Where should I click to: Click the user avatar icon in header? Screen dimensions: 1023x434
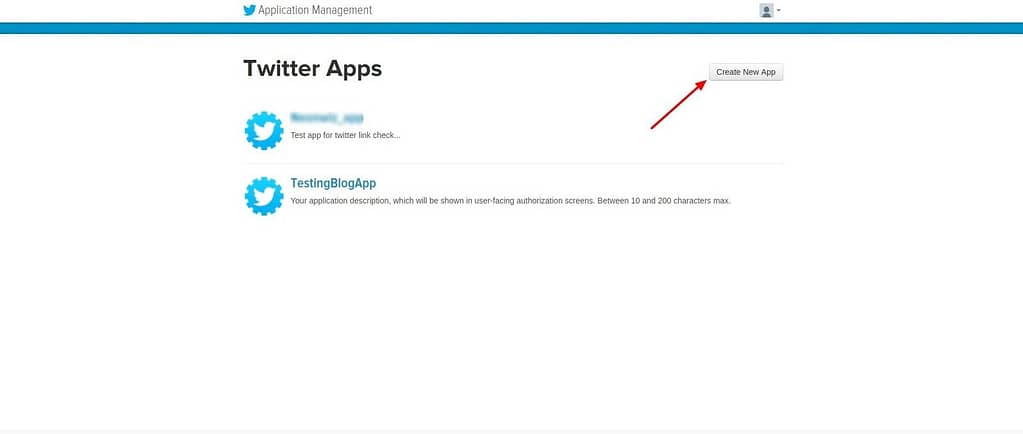766,10
